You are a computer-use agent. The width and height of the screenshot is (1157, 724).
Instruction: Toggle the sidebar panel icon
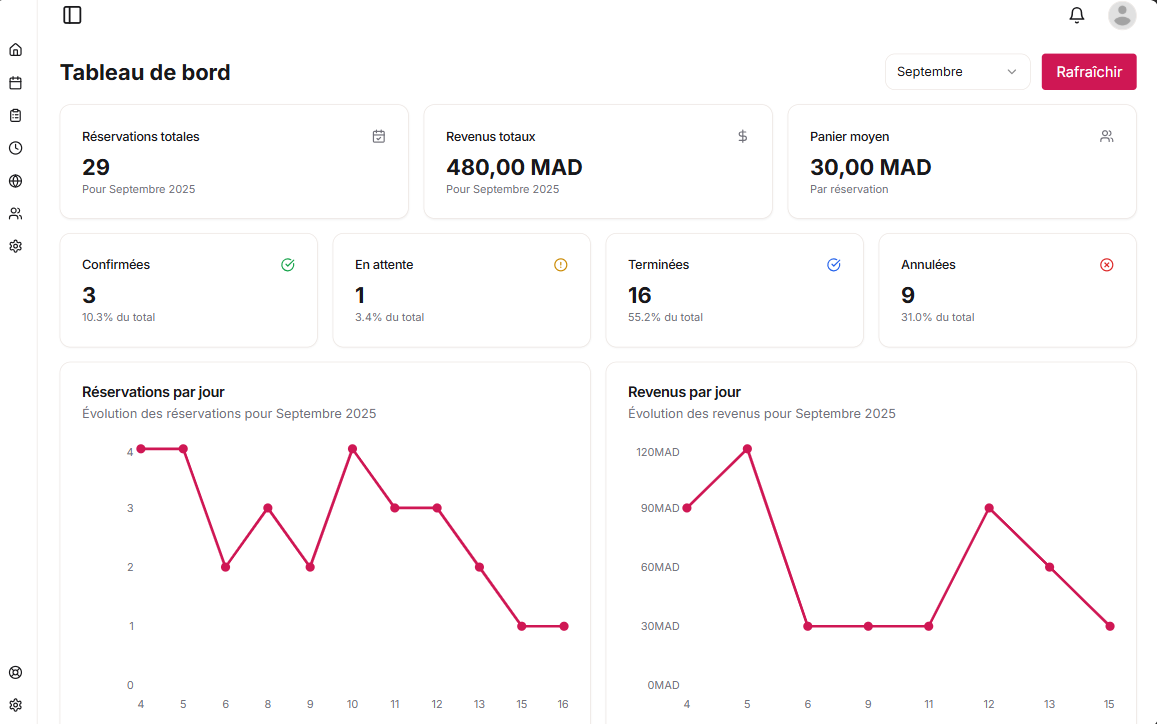click(72, 15)
